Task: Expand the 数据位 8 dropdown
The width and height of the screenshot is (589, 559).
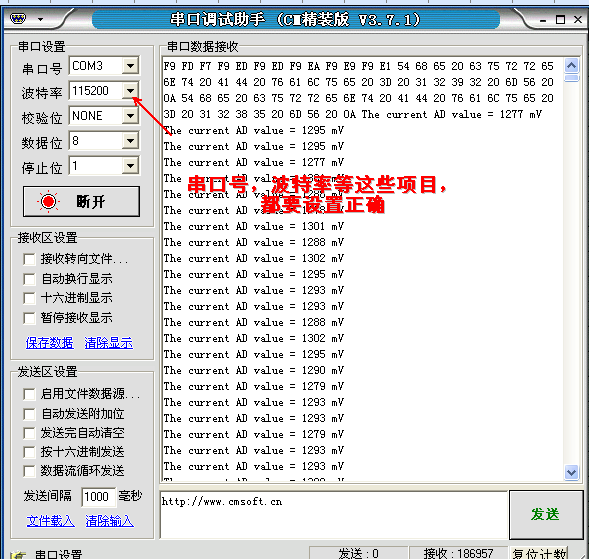Action: coord(130,141)
